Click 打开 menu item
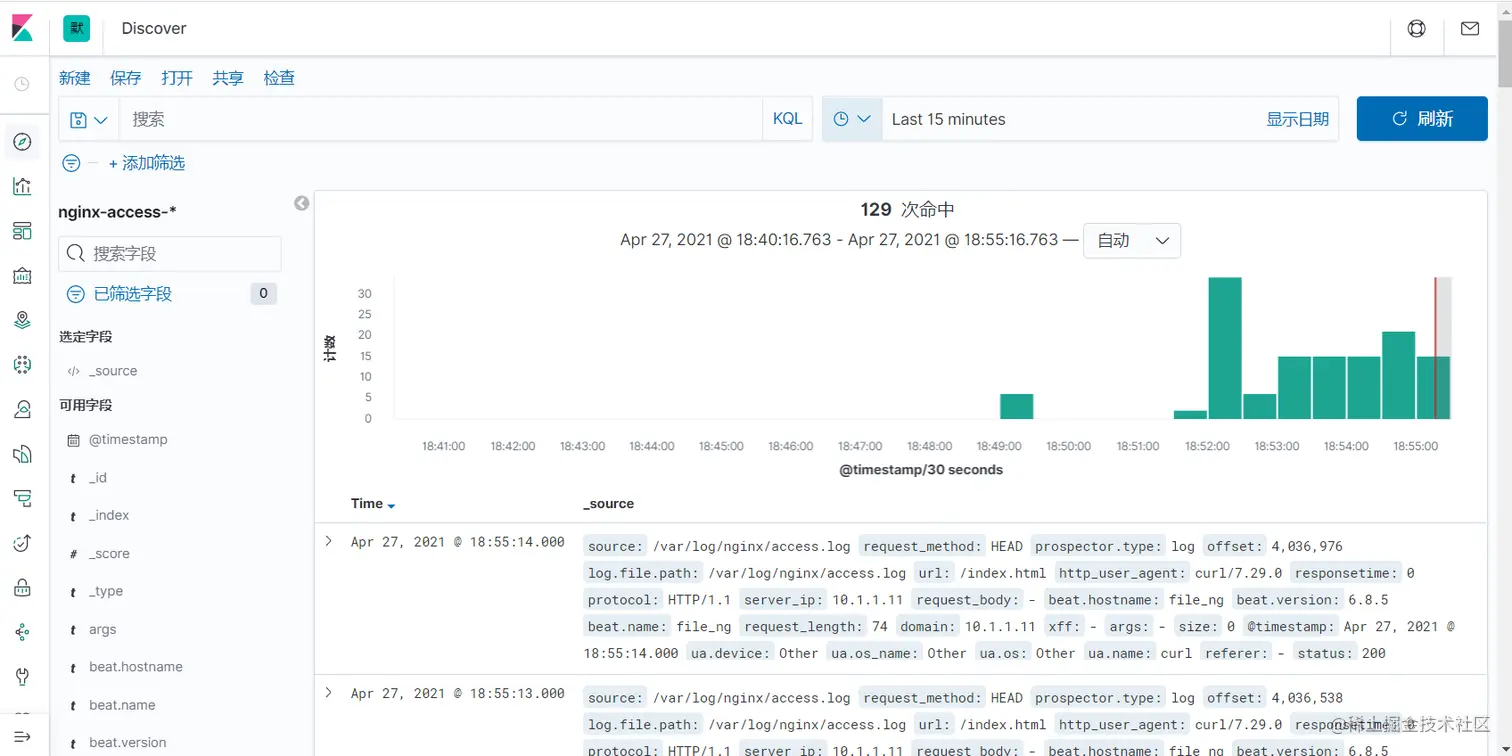Screen dimensions: 1512x756 click(x=177, y=78)
